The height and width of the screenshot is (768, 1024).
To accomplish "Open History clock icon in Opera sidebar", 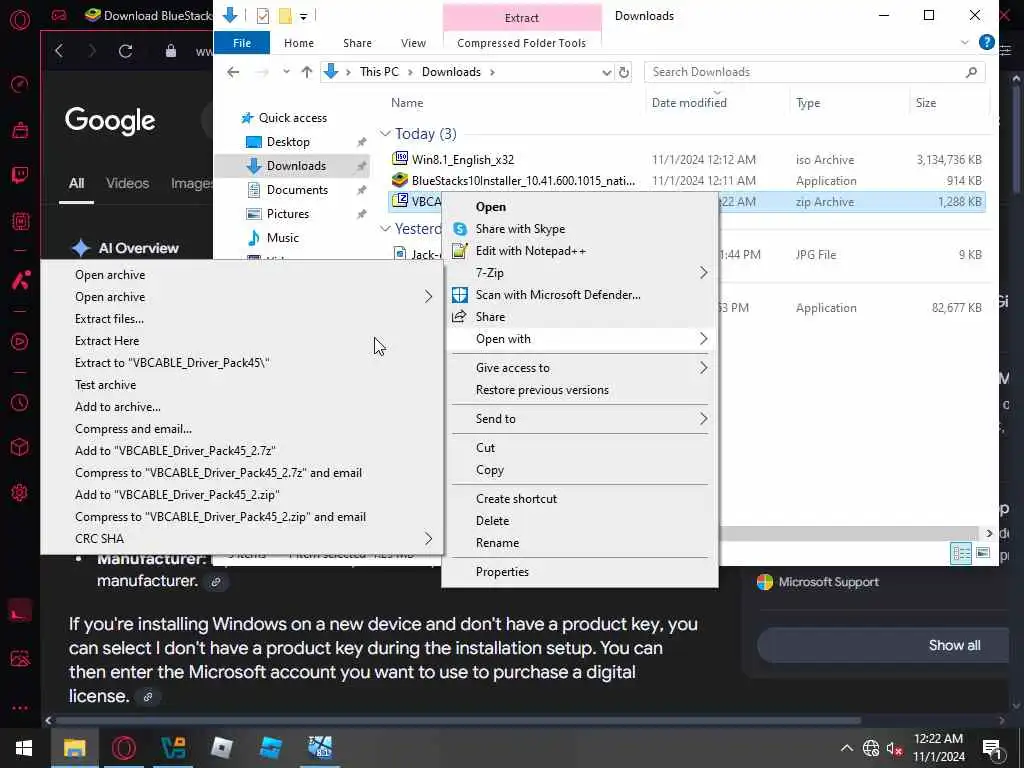I will point(20,402).
